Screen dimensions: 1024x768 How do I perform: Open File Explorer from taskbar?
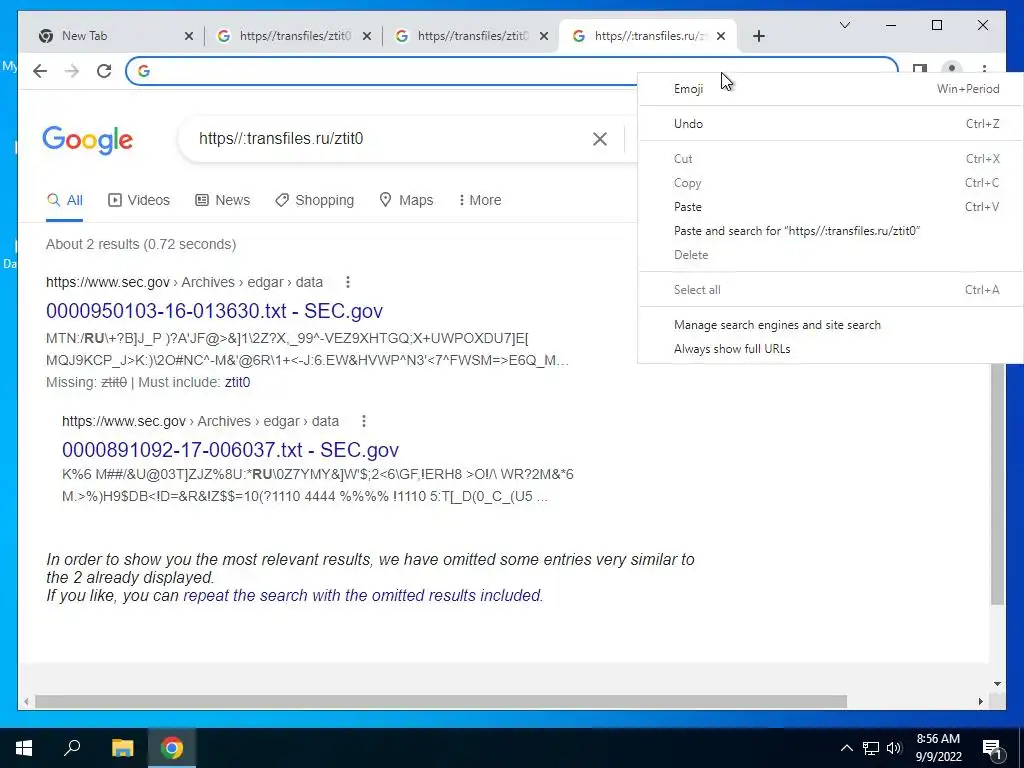pos(122,748)
